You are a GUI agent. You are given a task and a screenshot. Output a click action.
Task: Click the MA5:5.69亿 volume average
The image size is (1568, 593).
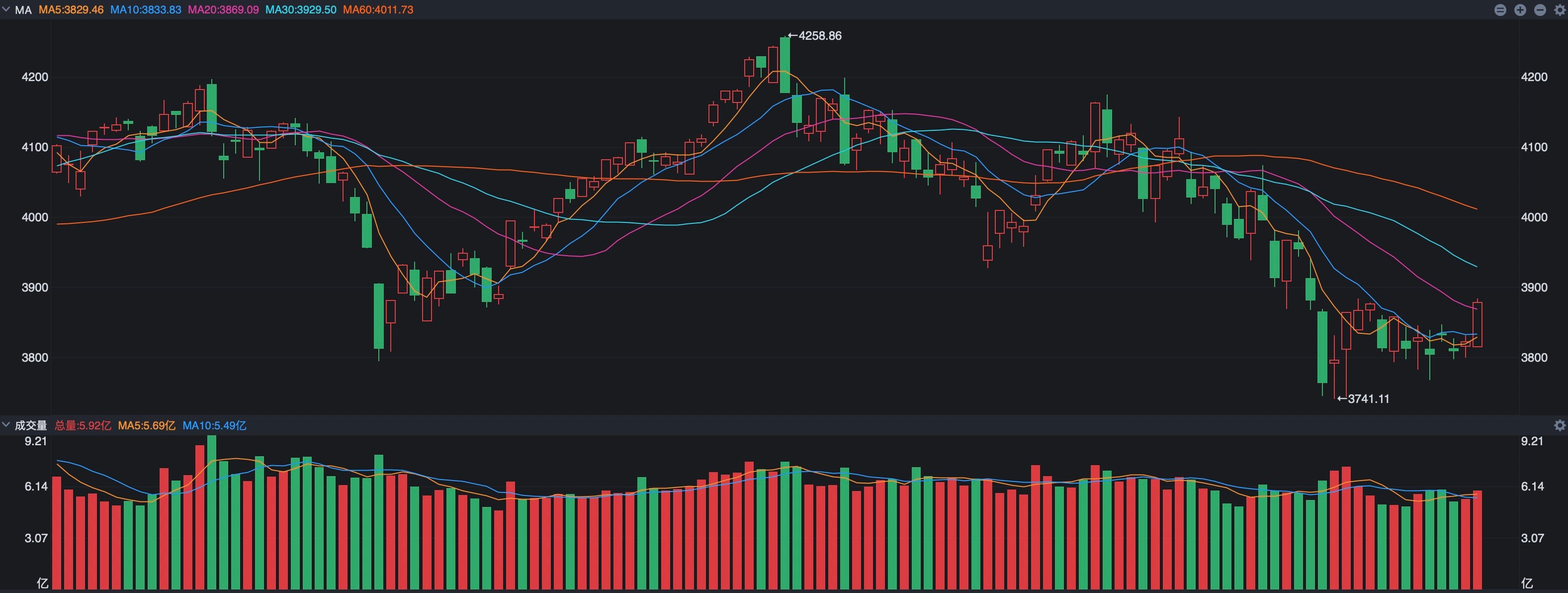pos(147,425)
